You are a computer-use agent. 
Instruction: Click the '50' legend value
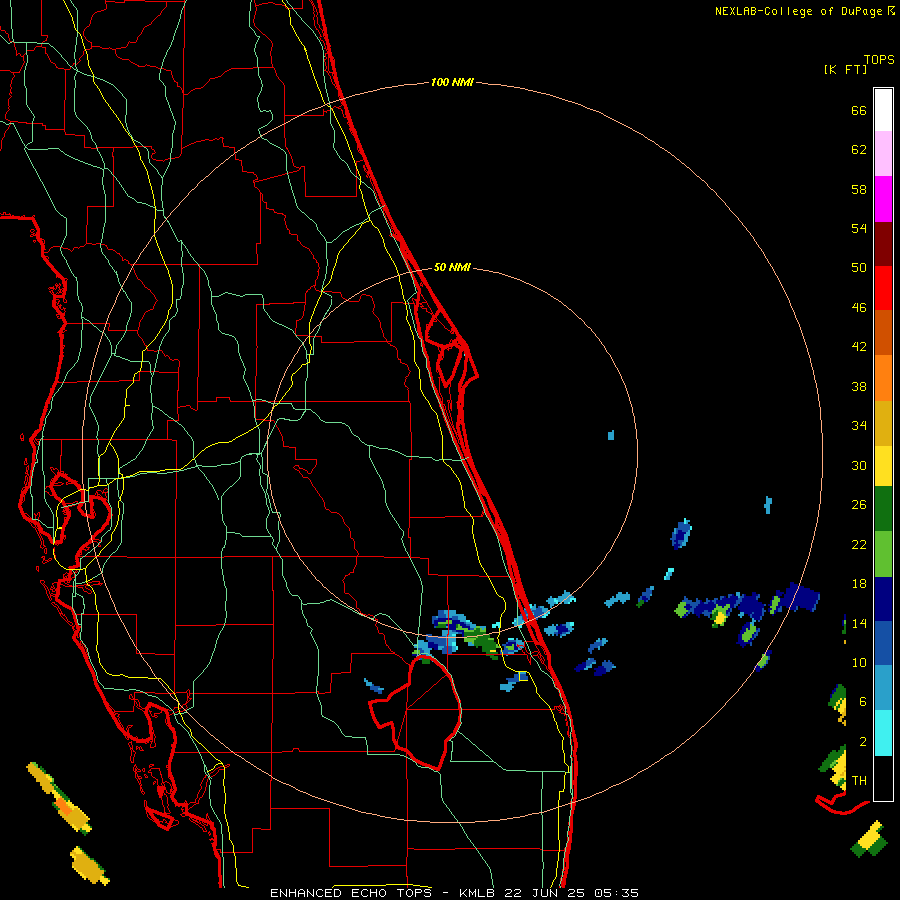pyautogui.click(x=859, y=267)
